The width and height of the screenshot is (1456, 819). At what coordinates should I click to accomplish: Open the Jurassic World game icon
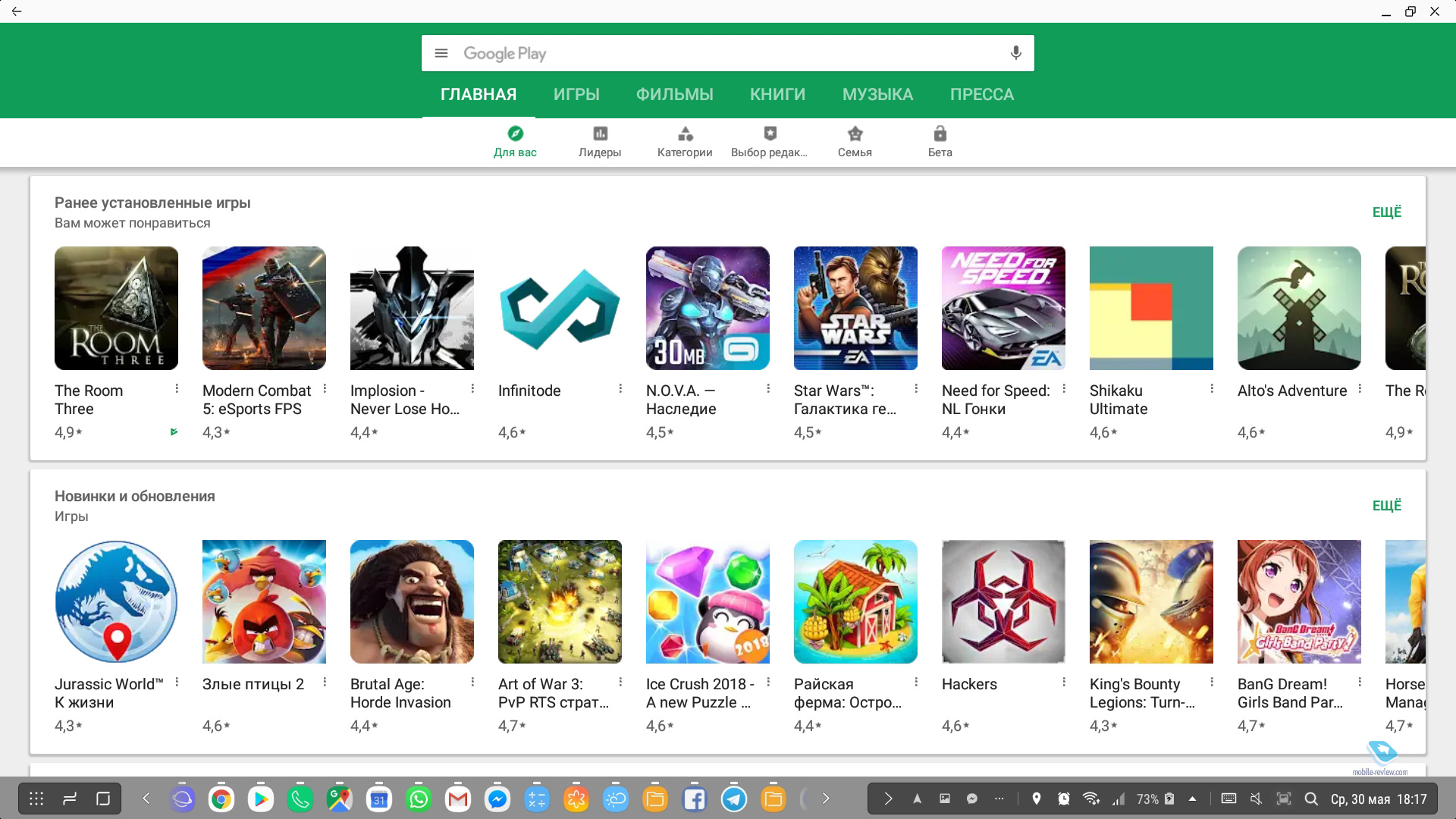click(x=116, y=601)
